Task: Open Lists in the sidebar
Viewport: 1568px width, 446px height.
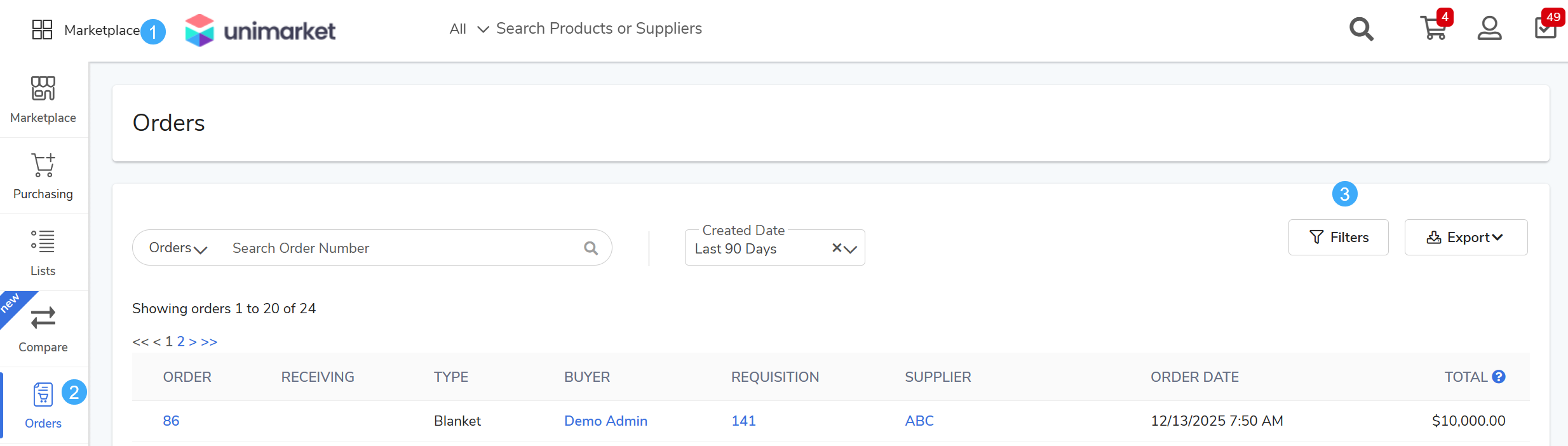Action: coord(43,252)
